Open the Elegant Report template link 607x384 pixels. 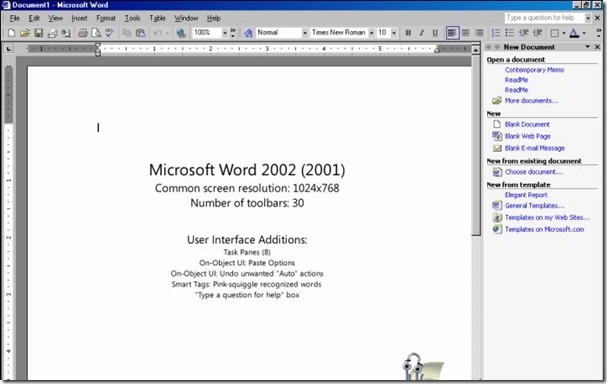click(526, 195)
